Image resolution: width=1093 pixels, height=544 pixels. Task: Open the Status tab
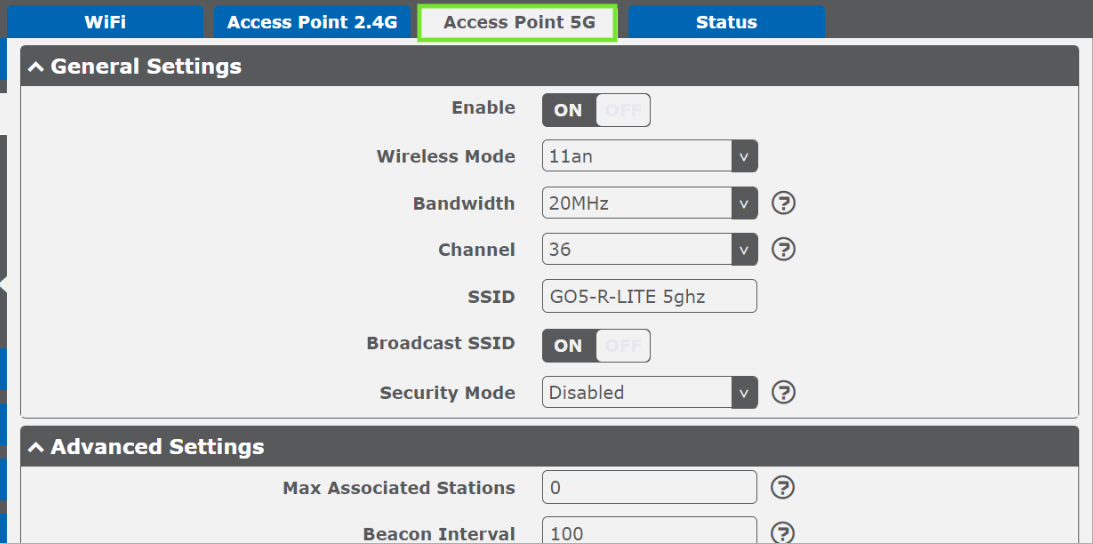726,22
